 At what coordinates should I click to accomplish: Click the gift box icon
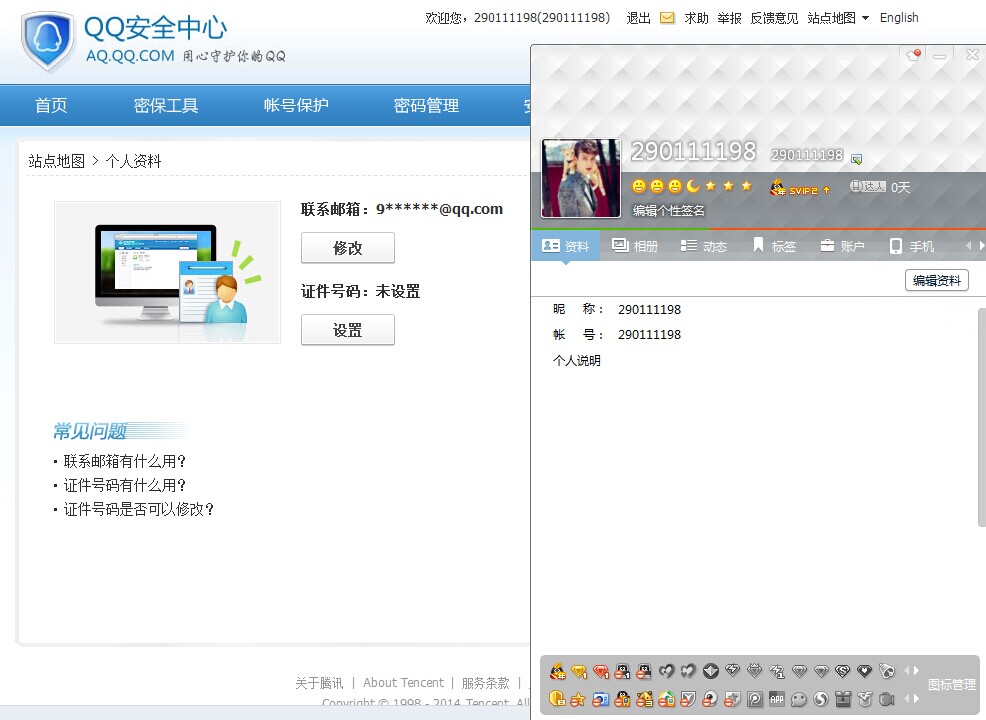[x=843, y=699]
